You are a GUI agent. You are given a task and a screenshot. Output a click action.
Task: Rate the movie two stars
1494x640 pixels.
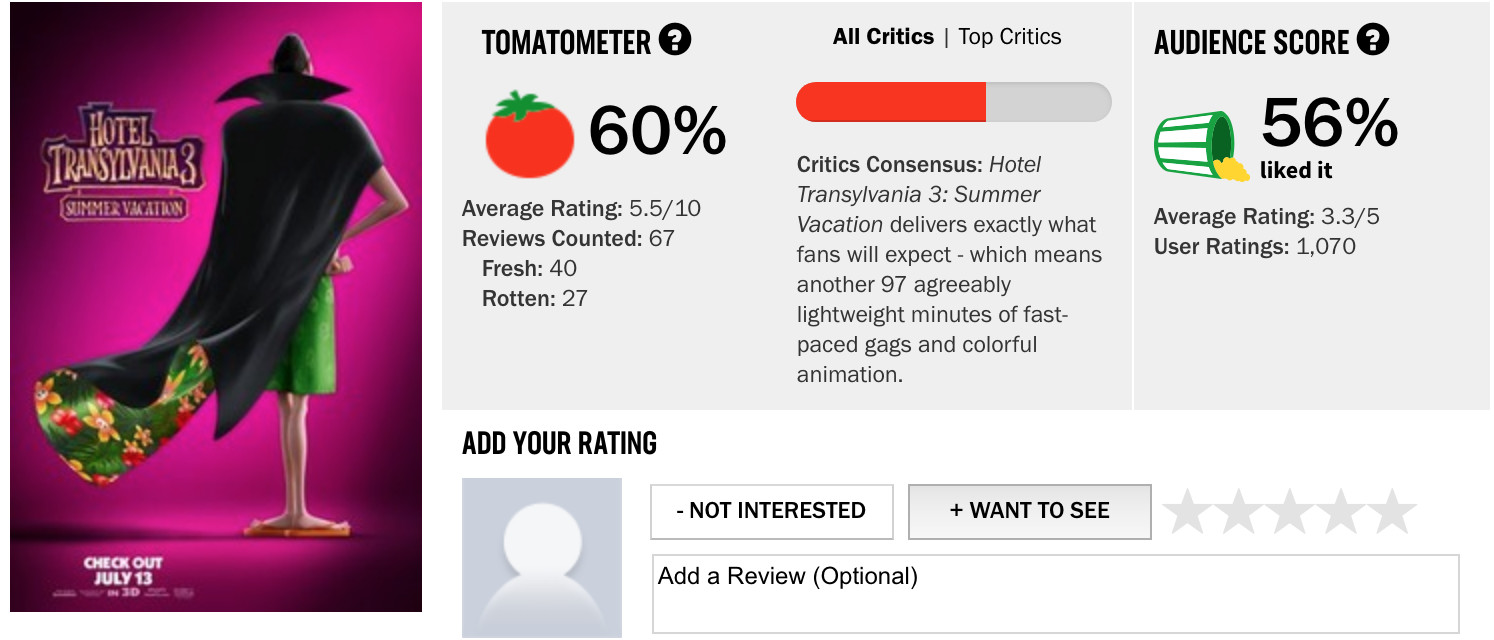[1238, 512]
